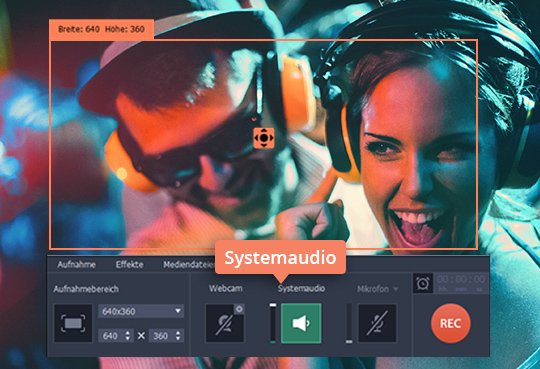Adjust height using the 360 stepper arrows
Screen dimensions: 540x369
178,336
